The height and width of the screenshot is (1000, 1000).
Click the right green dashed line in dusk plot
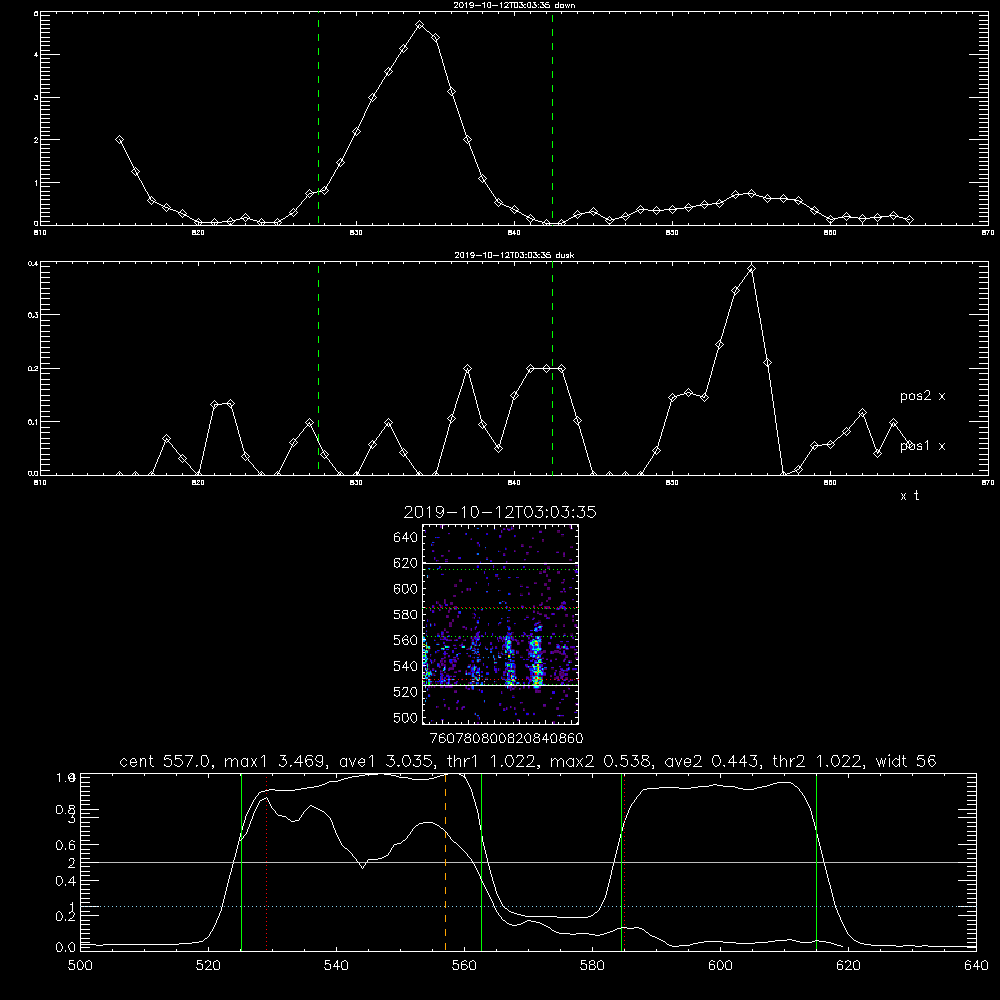(552, 369)
